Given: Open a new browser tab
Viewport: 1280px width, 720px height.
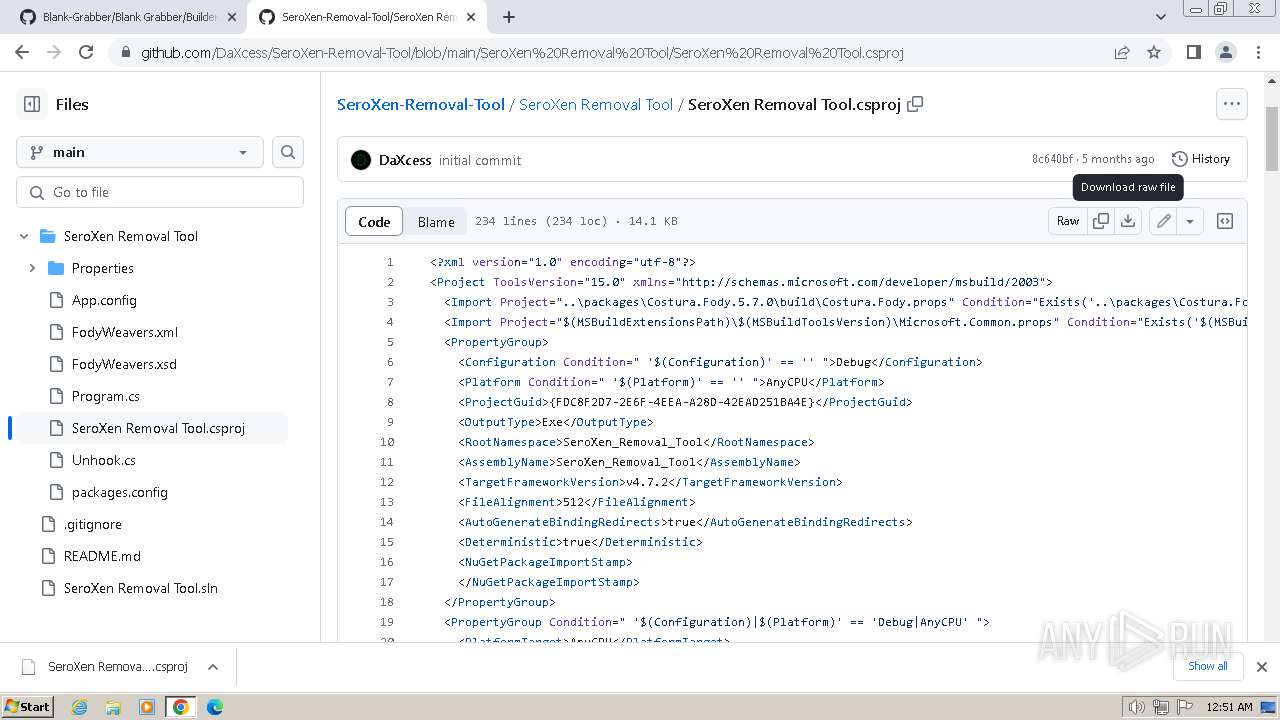Looking at the screenshot, I should pyautogui.click(x=508, y=17).
